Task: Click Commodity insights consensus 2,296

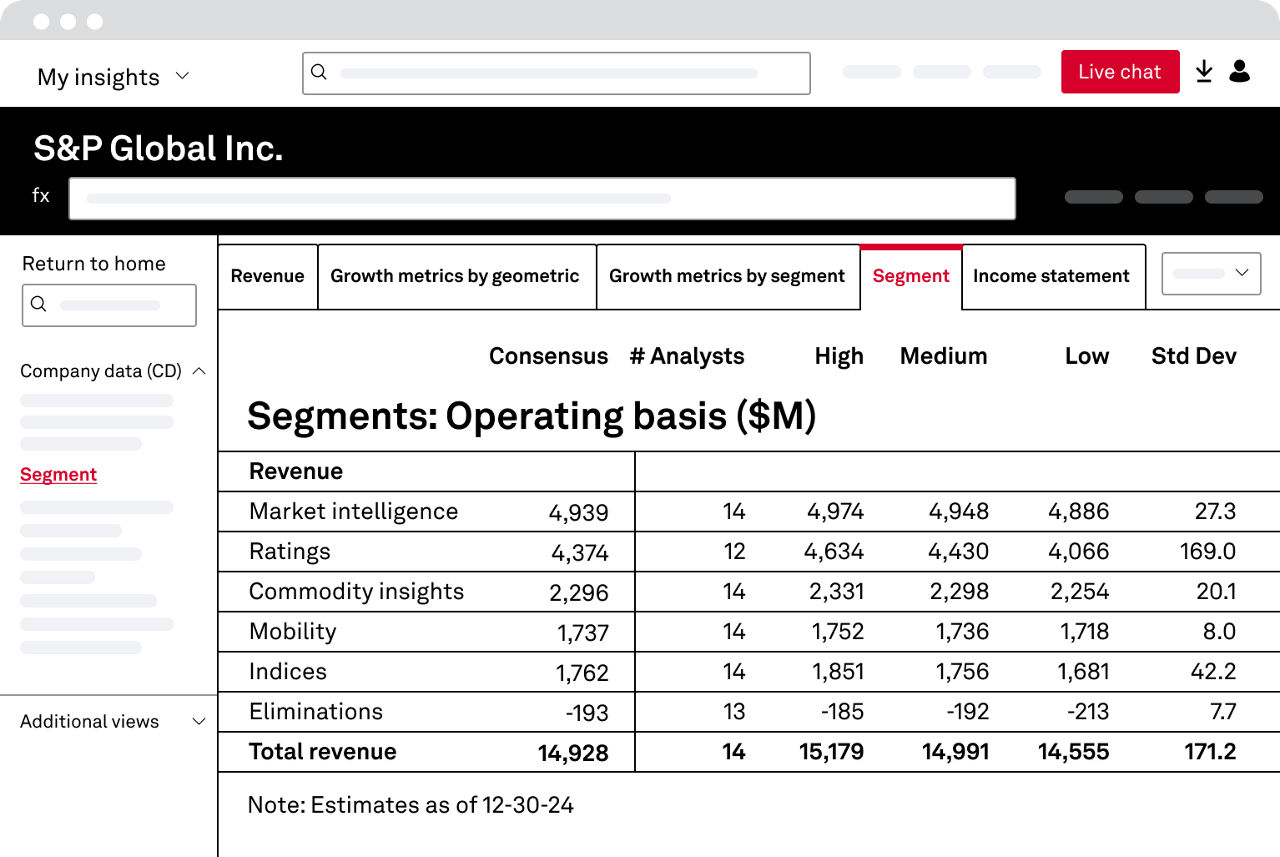Action: point(579,593)
